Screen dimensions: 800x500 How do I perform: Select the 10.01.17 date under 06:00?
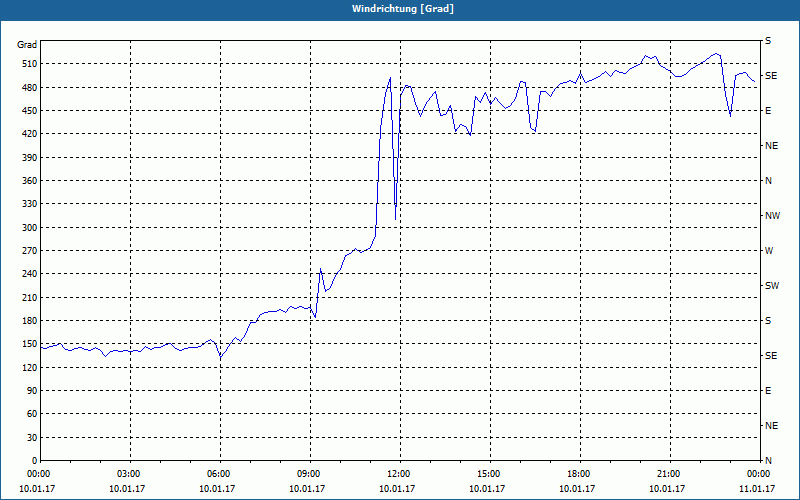217,489
